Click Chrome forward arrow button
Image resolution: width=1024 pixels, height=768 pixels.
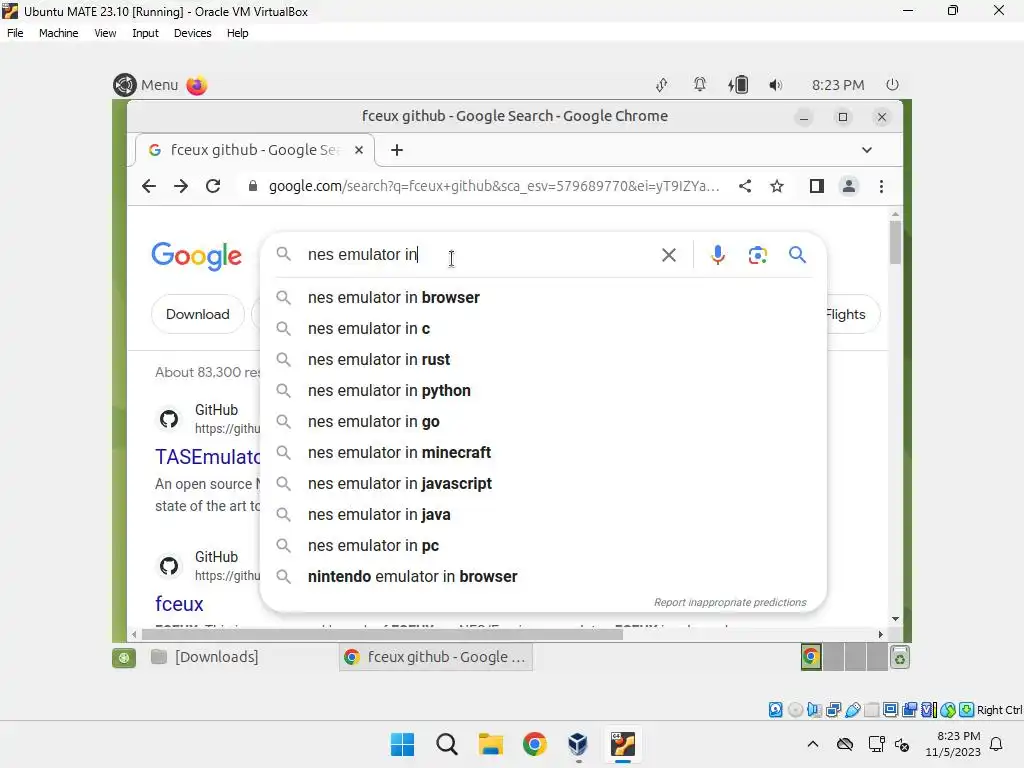click(181, 186)
